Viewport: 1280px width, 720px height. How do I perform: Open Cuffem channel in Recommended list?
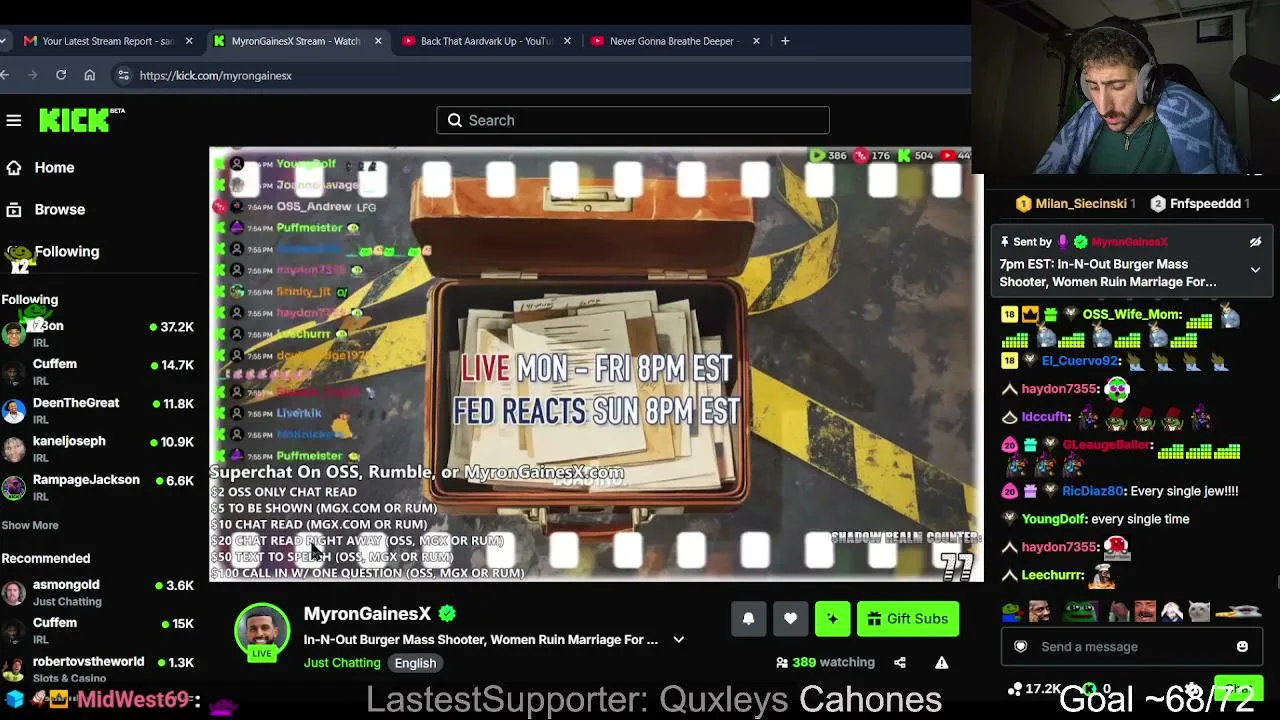tap(98, 631)
